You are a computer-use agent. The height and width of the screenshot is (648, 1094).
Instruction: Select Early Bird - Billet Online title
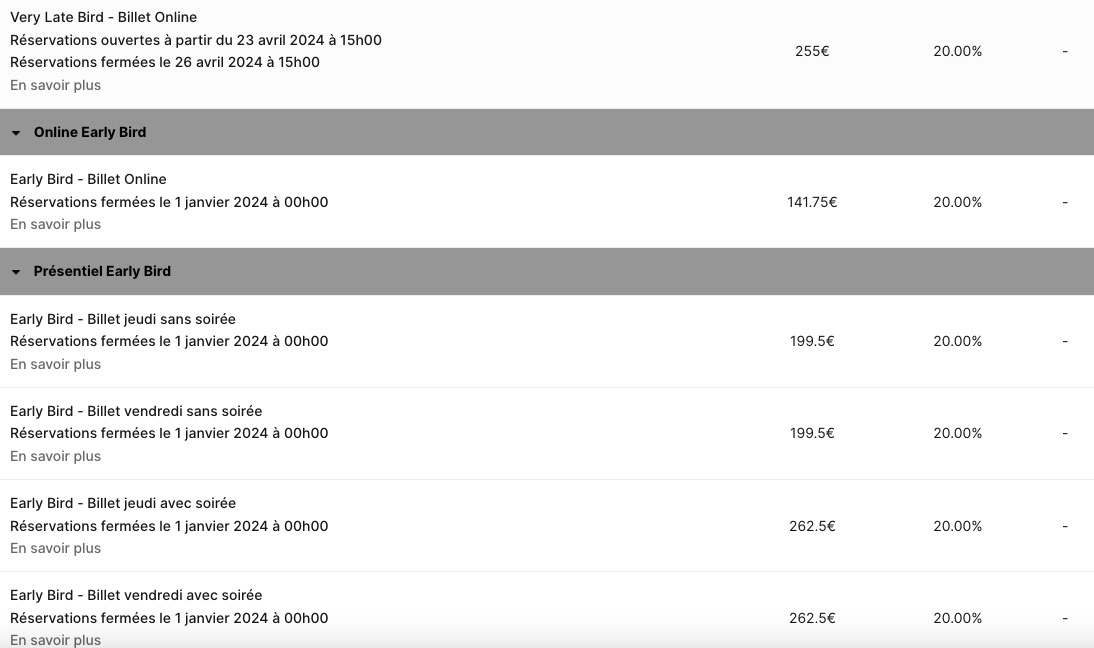(x=88, y=179)
